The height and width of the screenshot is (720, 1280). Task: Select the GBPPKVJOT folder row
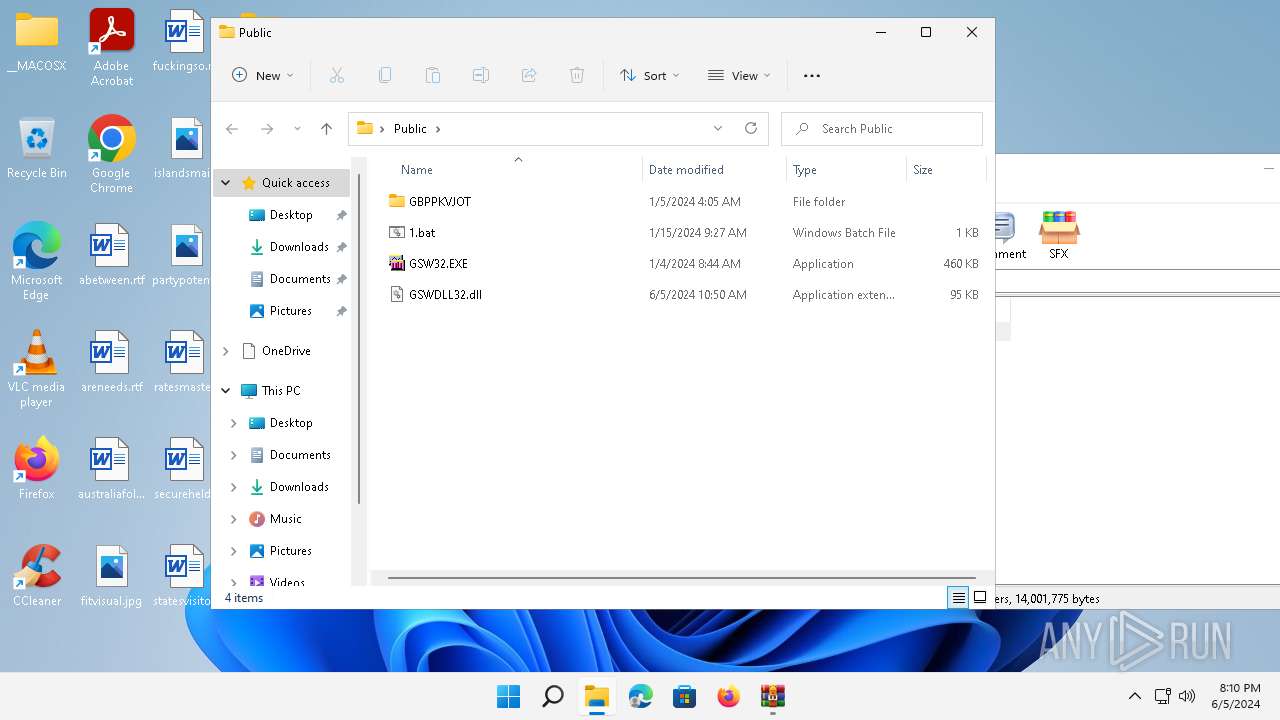[x=684, y=201]
